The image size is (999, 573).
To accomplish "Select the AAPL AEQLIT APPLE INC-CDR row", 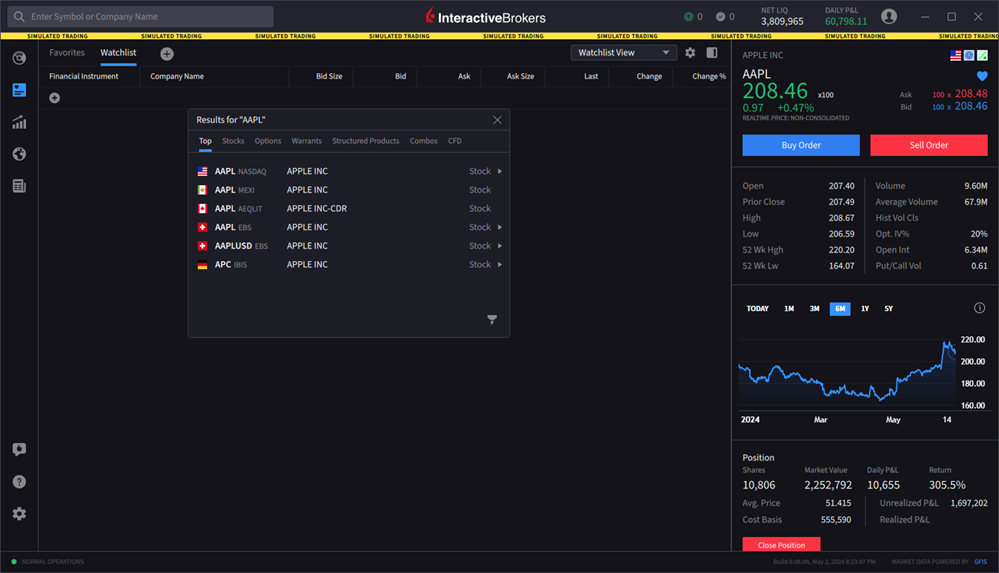I will 349,208.
